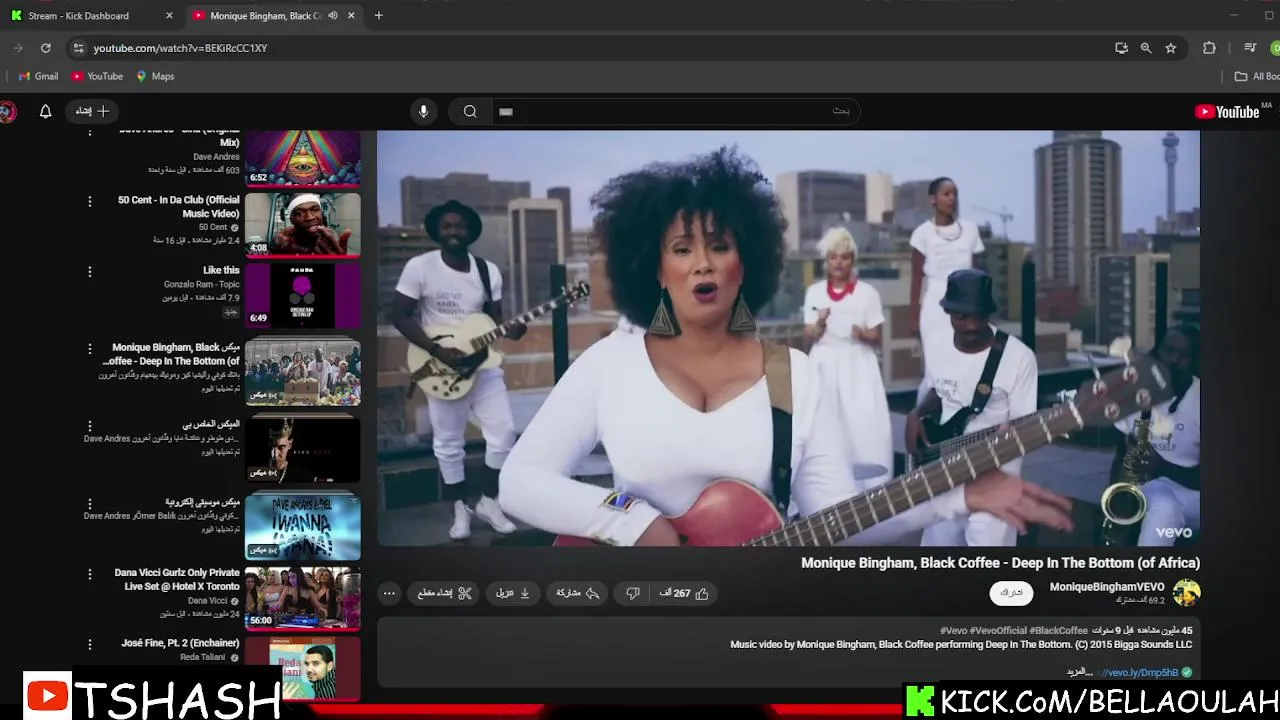The image size is (1280, 720).
Task: Like the video with the thumbs-up (267K)
Action: click(x=684, y=593)
